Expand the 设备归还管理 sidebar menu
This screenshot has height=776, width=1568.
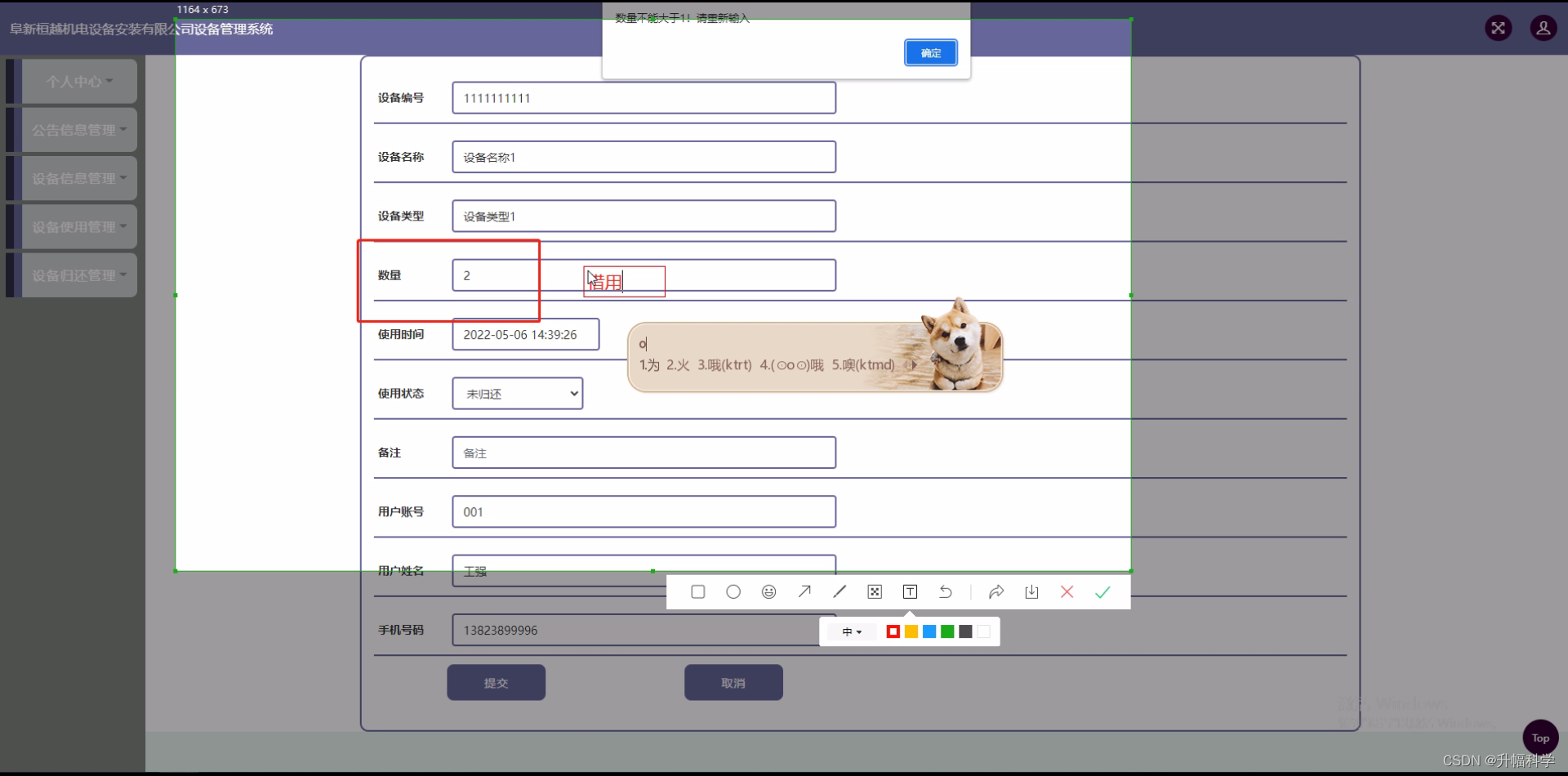79,275
